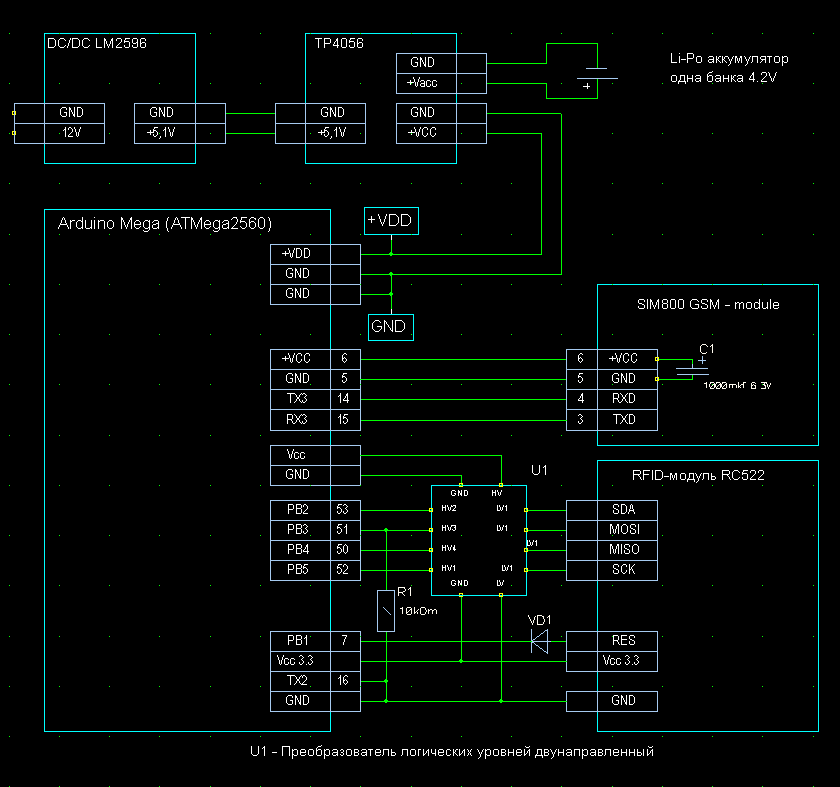Click the TXD pin on SIM800 module
This screenshot has height=787, width=840.
click(623, 419)
